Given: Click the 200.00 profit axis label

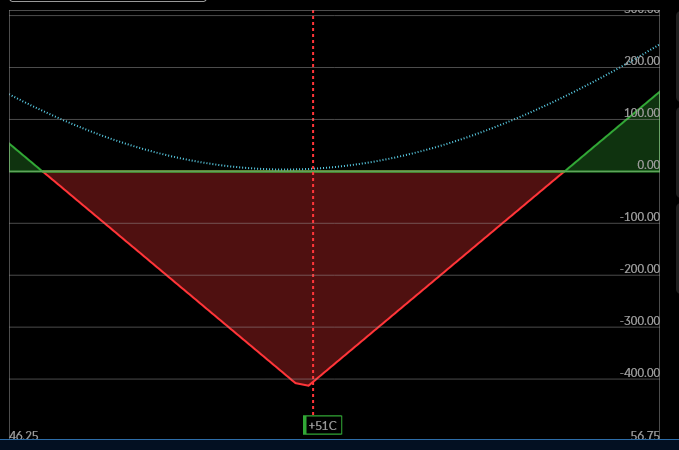Looking at the screenshot, I should [x=642, y=61].
